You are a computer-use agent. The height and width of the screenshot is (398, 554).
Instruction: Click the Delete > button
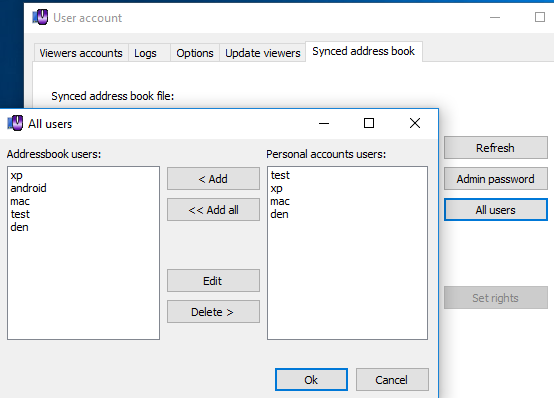213,312
